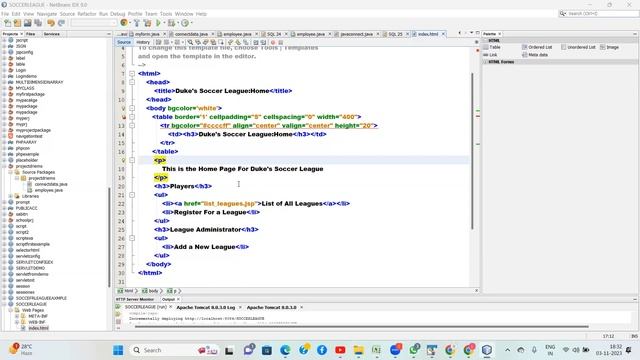Switch to the Files tab

(31, 34)
